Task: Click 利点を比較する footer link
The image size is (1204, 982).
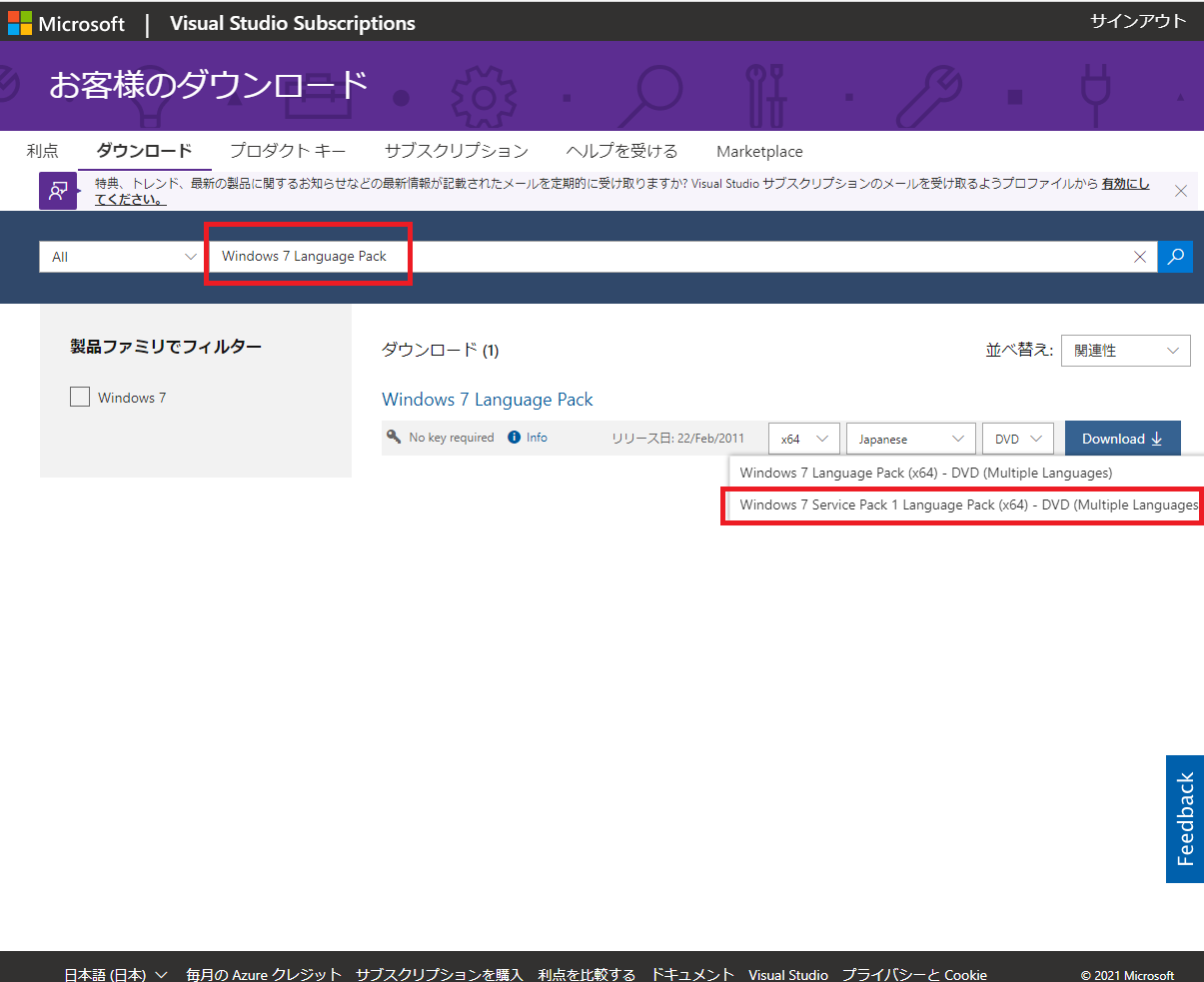Action: click(x=587, y=974)
